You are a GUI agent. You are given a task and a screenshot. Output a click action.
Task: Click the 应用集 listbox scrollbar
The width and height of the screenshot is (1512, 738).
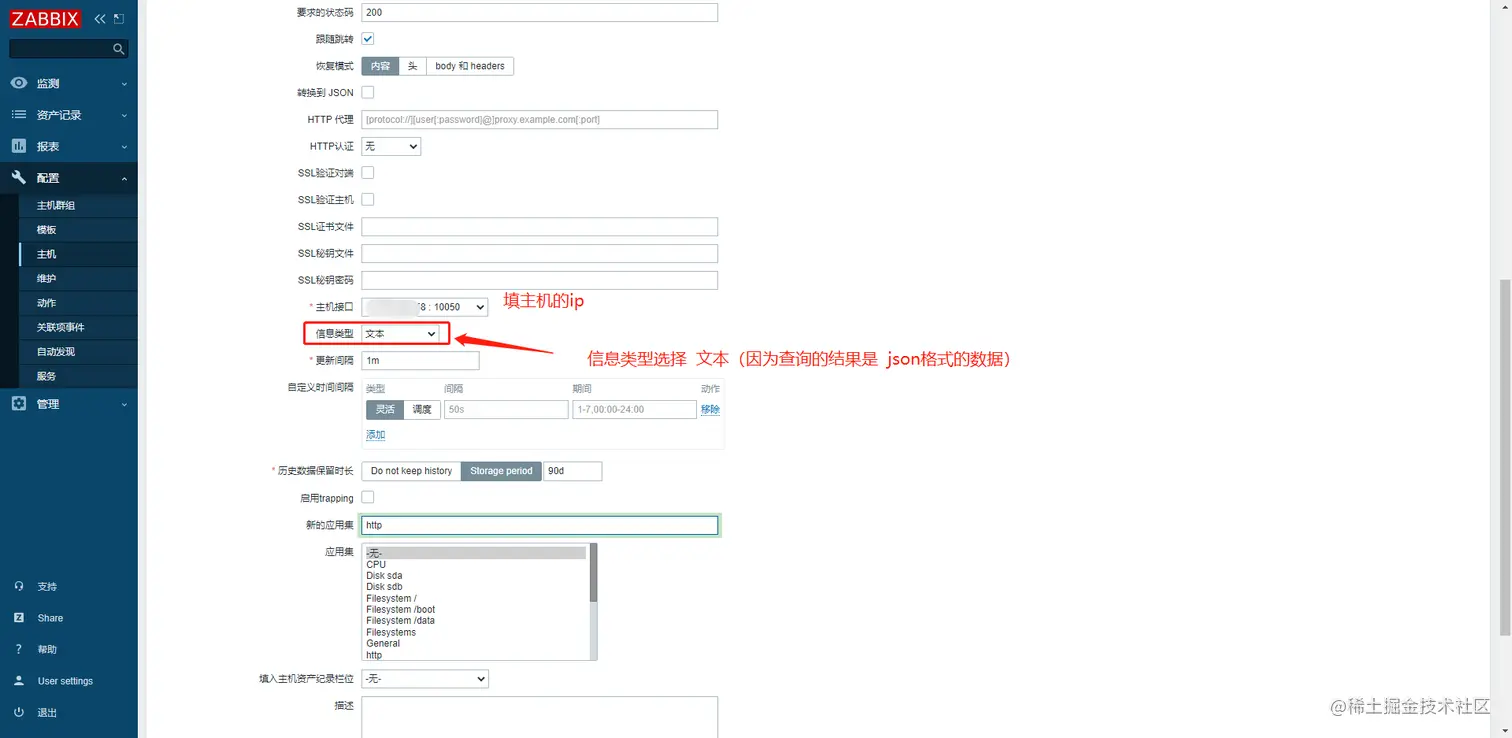593,573
